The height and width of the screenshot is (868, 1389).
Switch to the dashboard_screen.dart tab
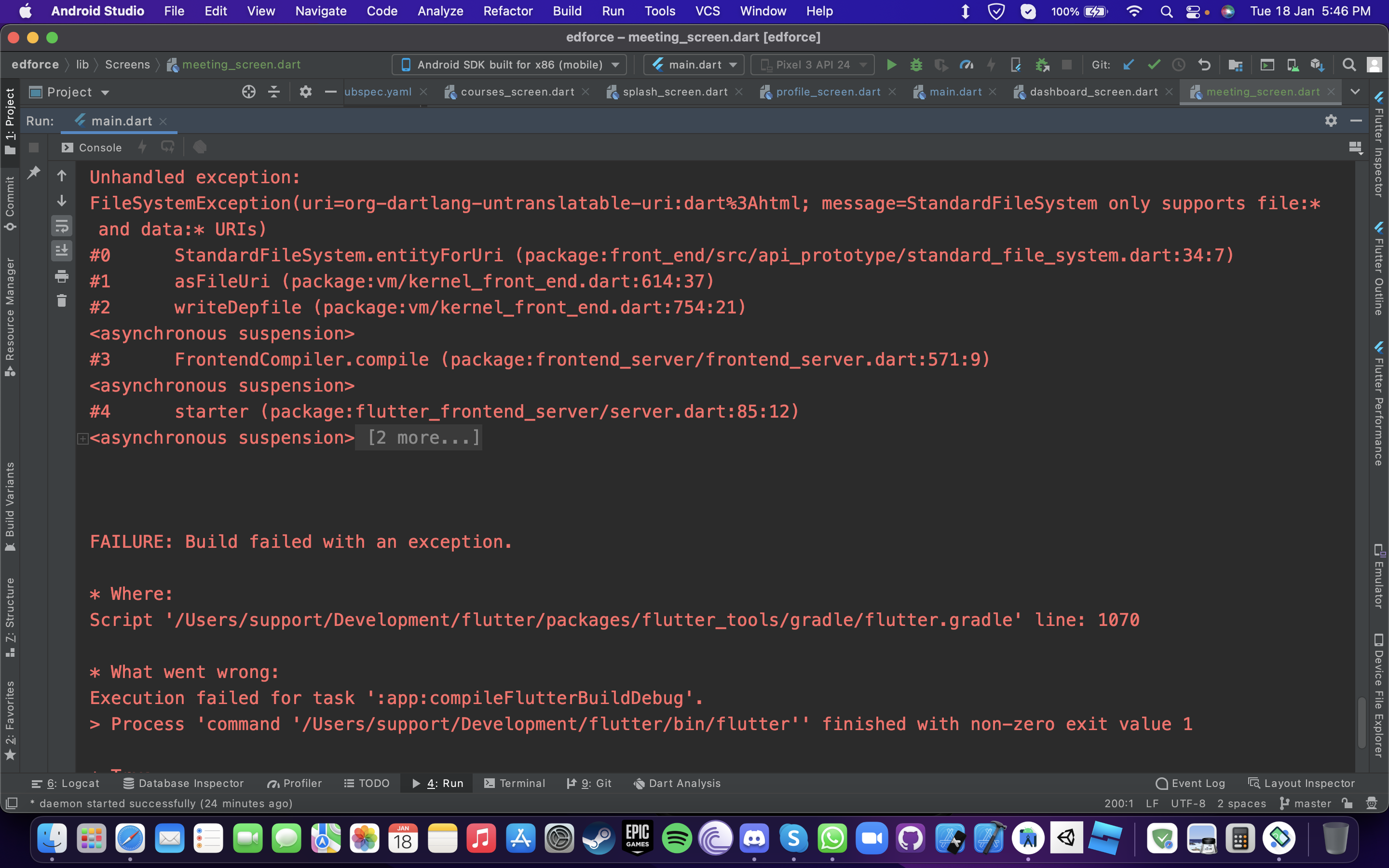tap(1093, 92)
